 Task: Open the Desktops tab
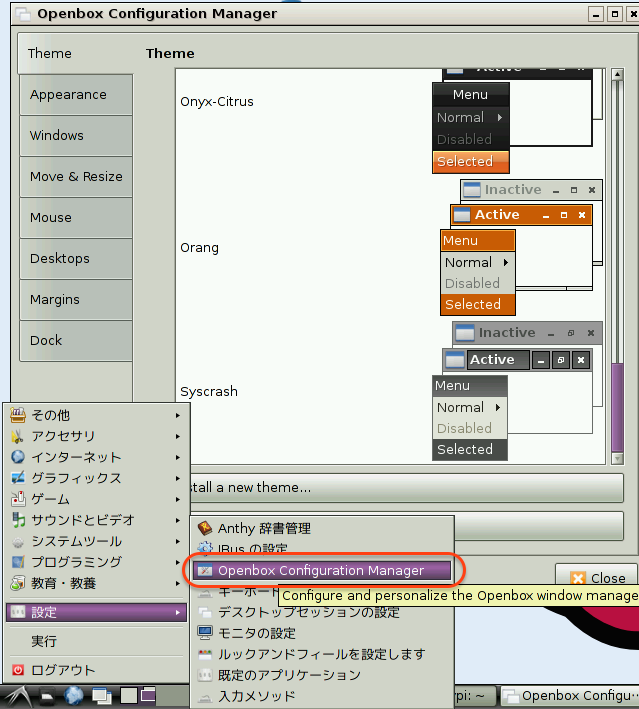coord(76,259)
